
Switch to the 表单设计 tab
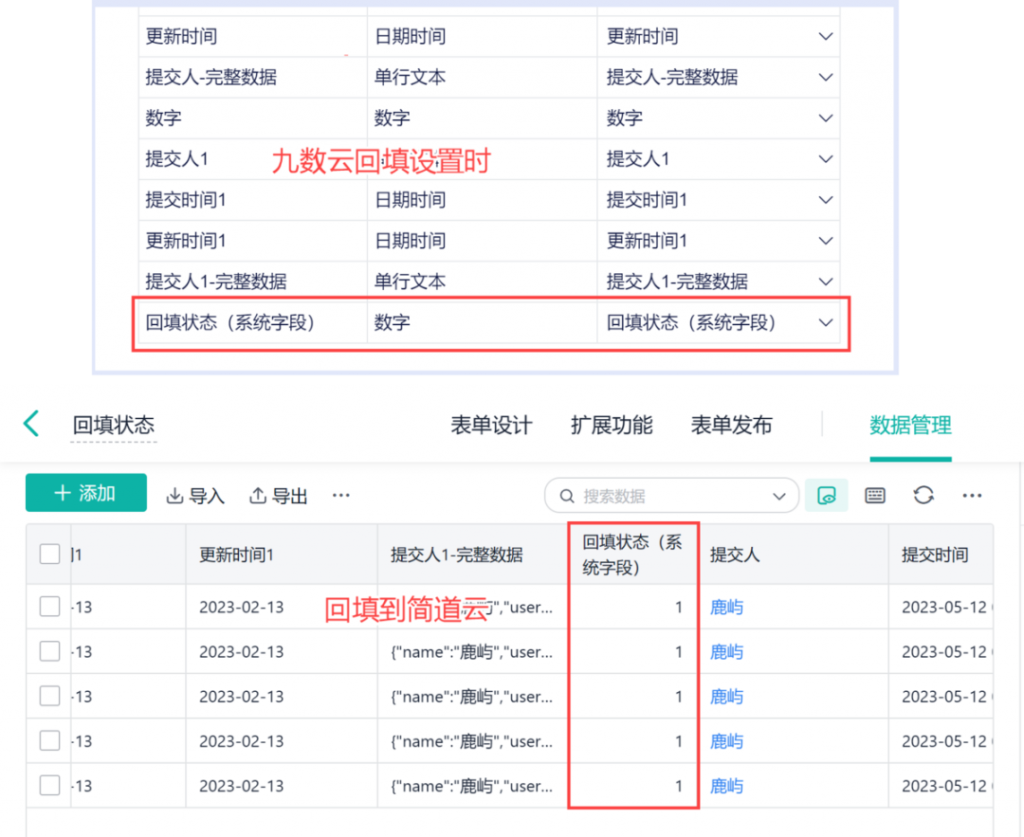[491, 425]
